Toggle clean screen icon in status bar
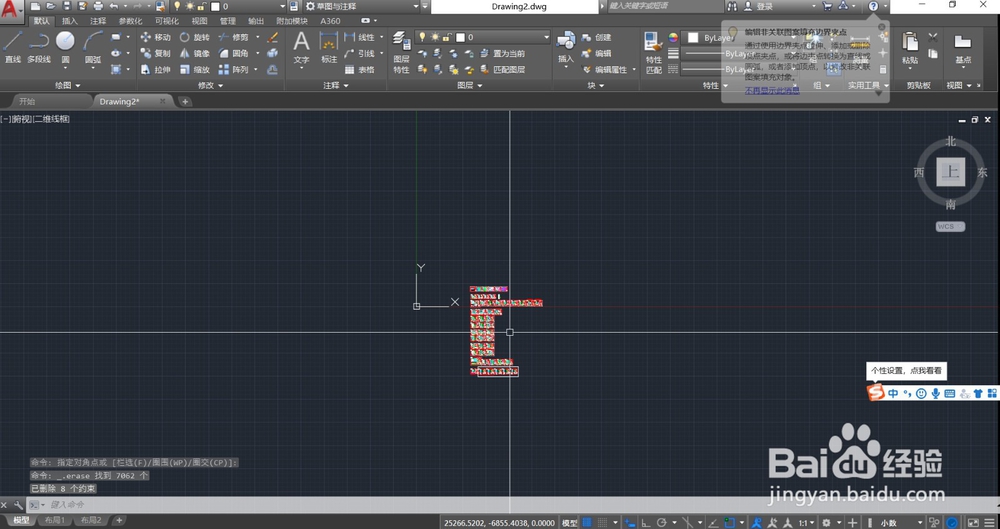1000x529 pixels. [x=973, y=523]
